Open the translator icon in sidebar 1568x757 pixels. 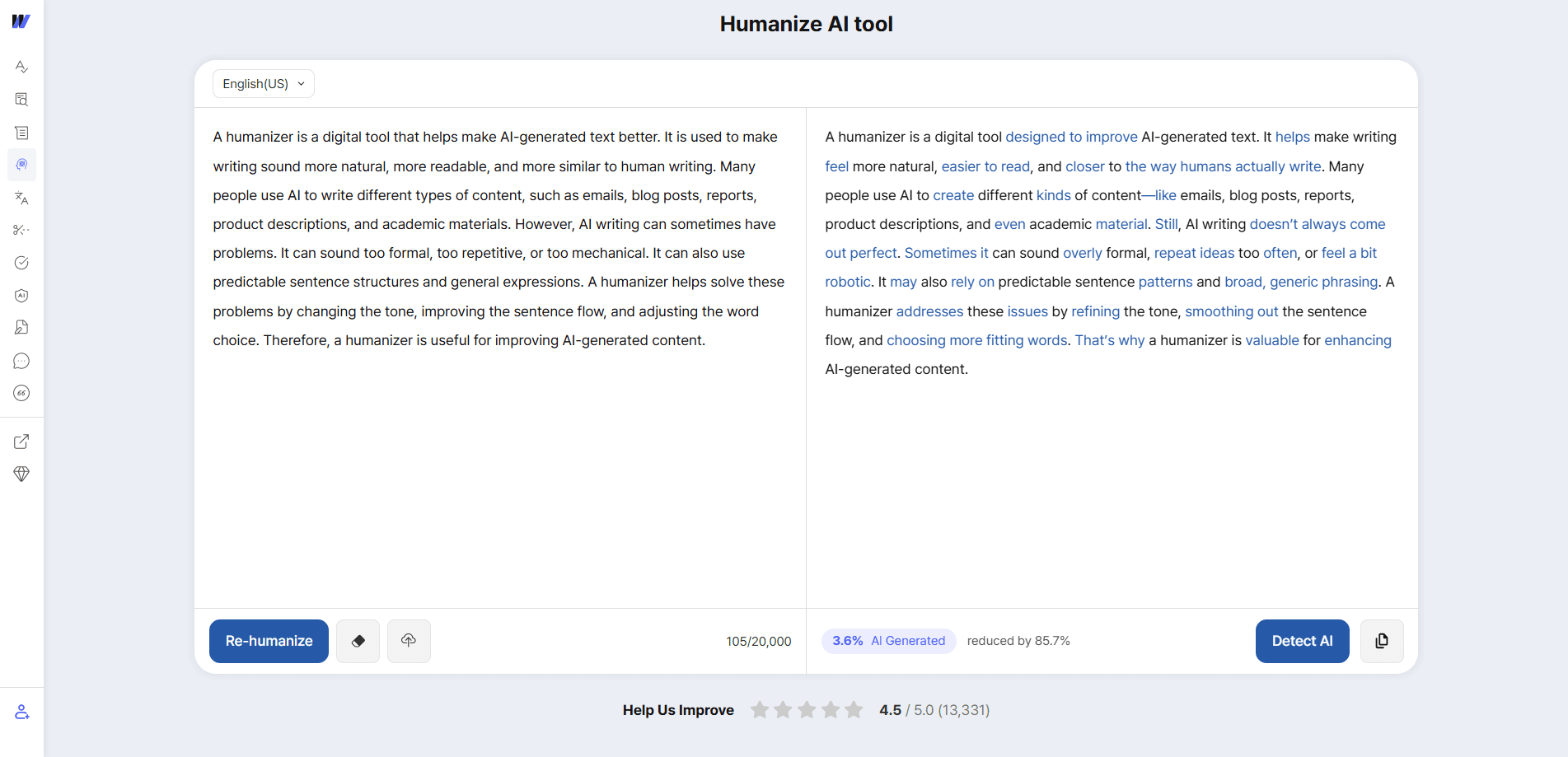[x=21, y=198]
